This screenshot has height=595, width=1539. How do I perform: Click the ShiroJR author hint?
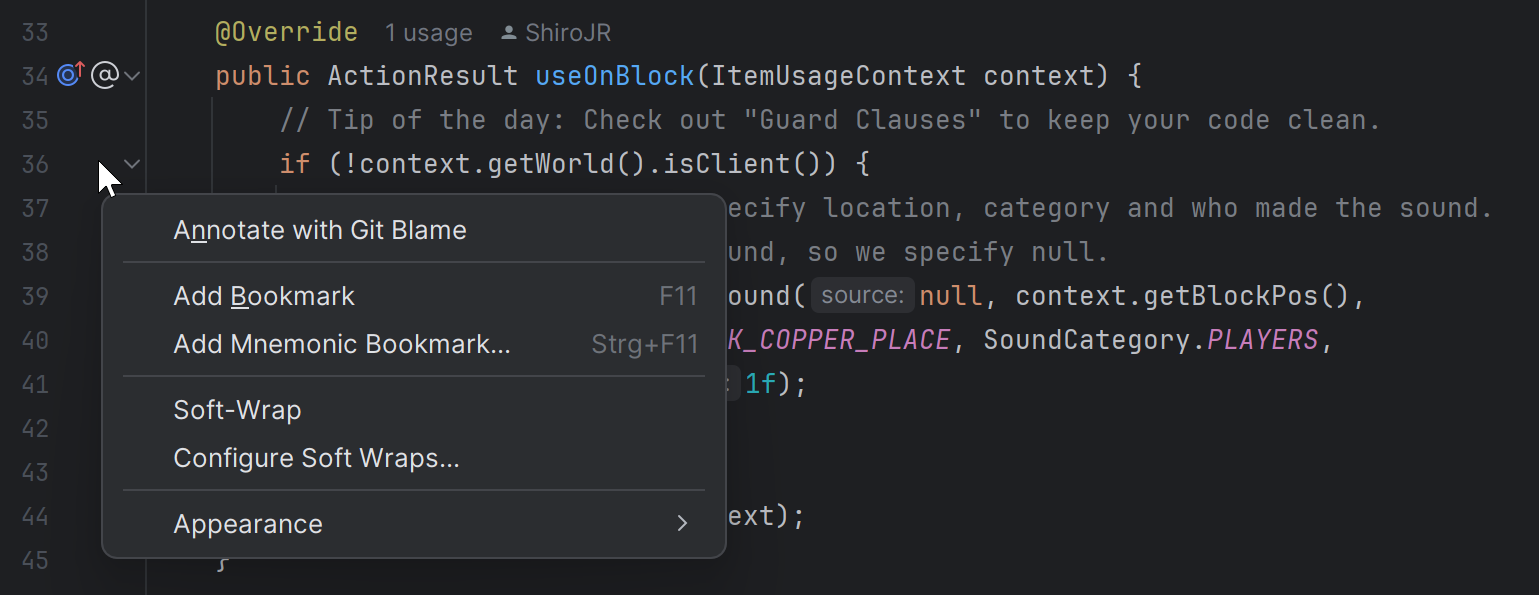(x=567, y=33)
